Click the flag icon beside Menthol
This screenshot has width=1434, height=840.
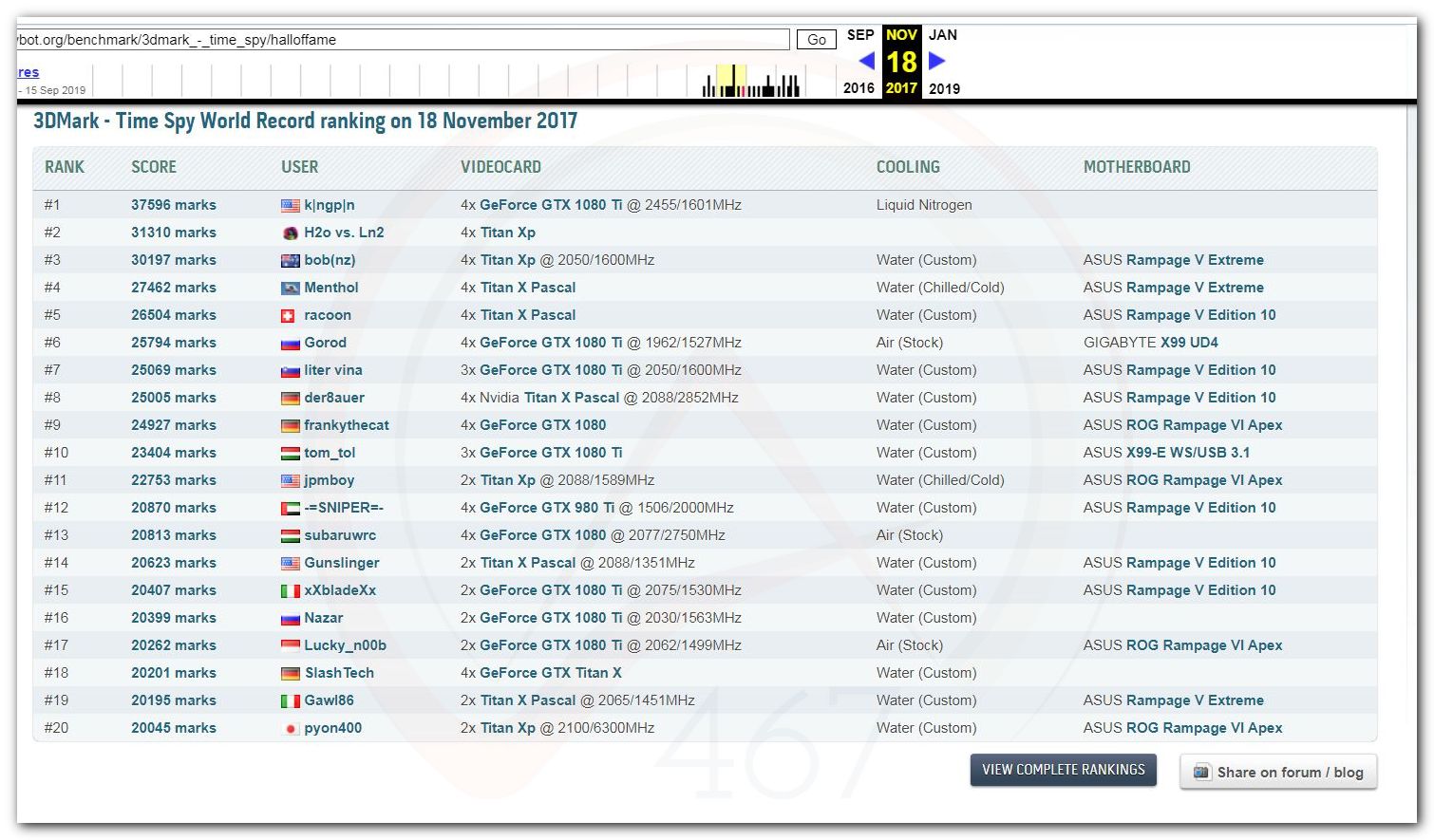coord(291,288)
